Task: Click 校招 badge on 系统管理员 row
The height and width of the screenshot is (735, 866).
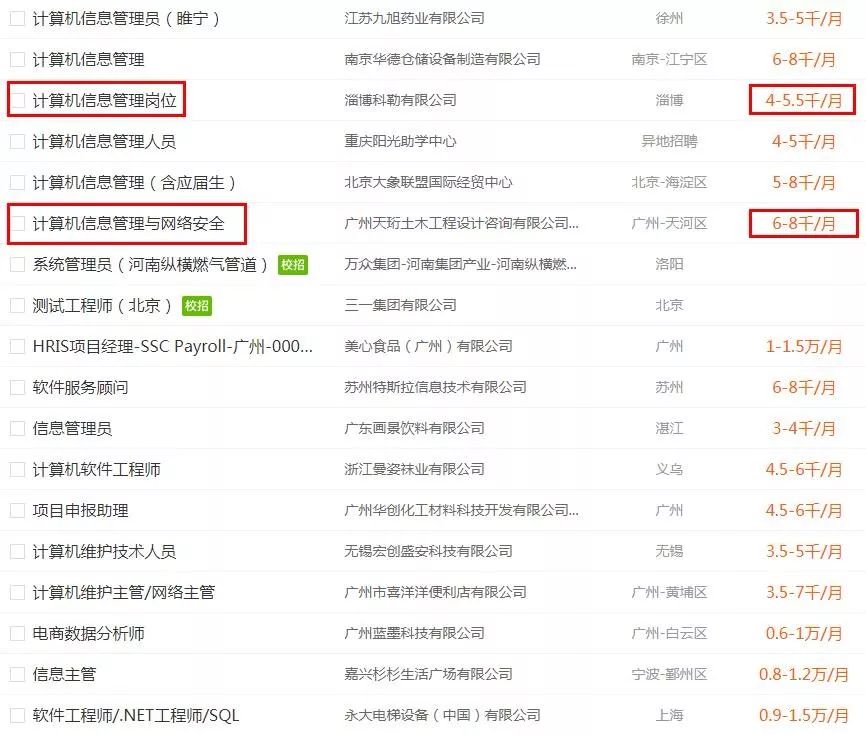Action: [293, 265]
